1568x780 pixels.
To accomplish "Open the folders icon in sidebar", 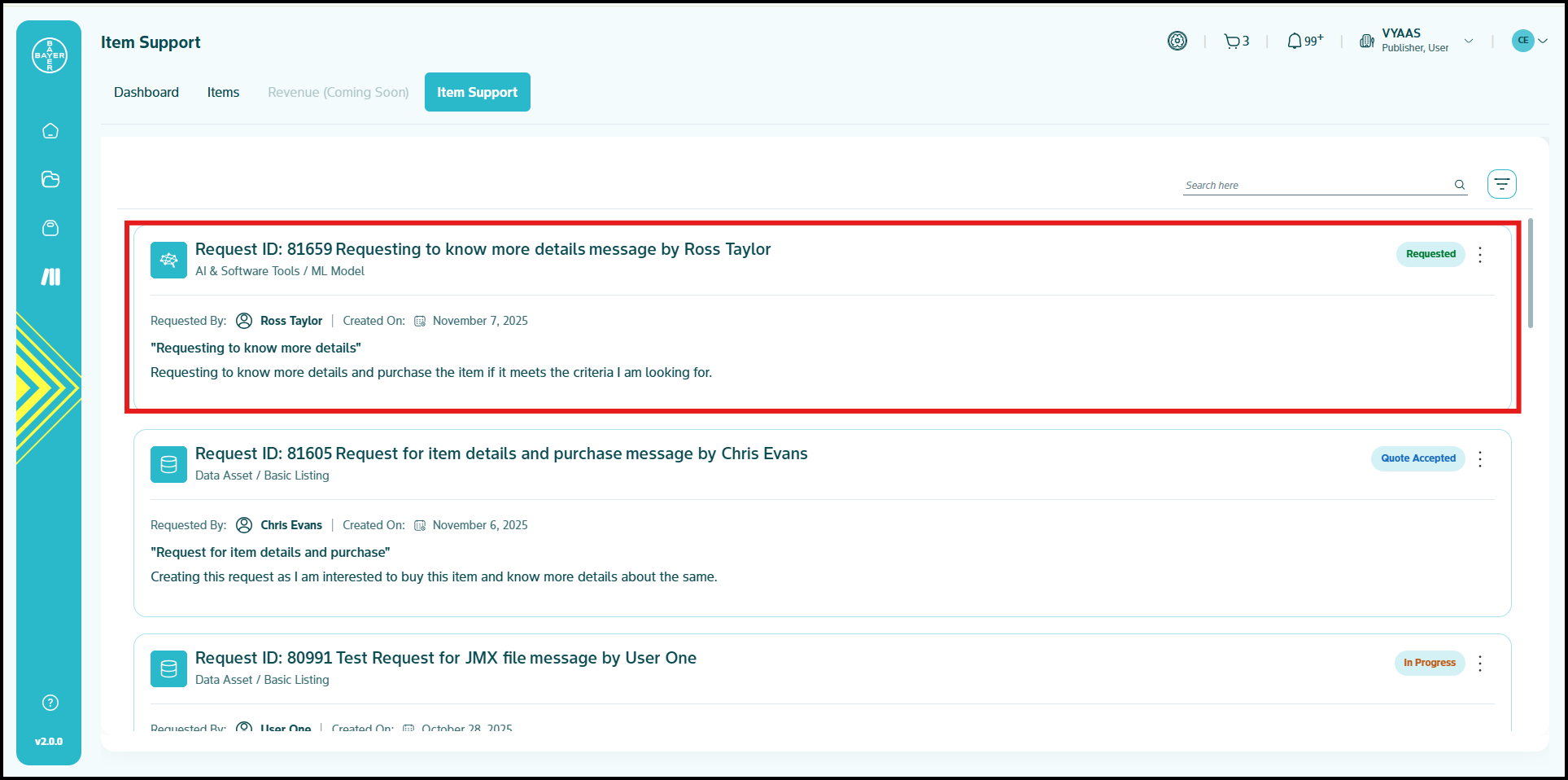I will tap(50, 179).
